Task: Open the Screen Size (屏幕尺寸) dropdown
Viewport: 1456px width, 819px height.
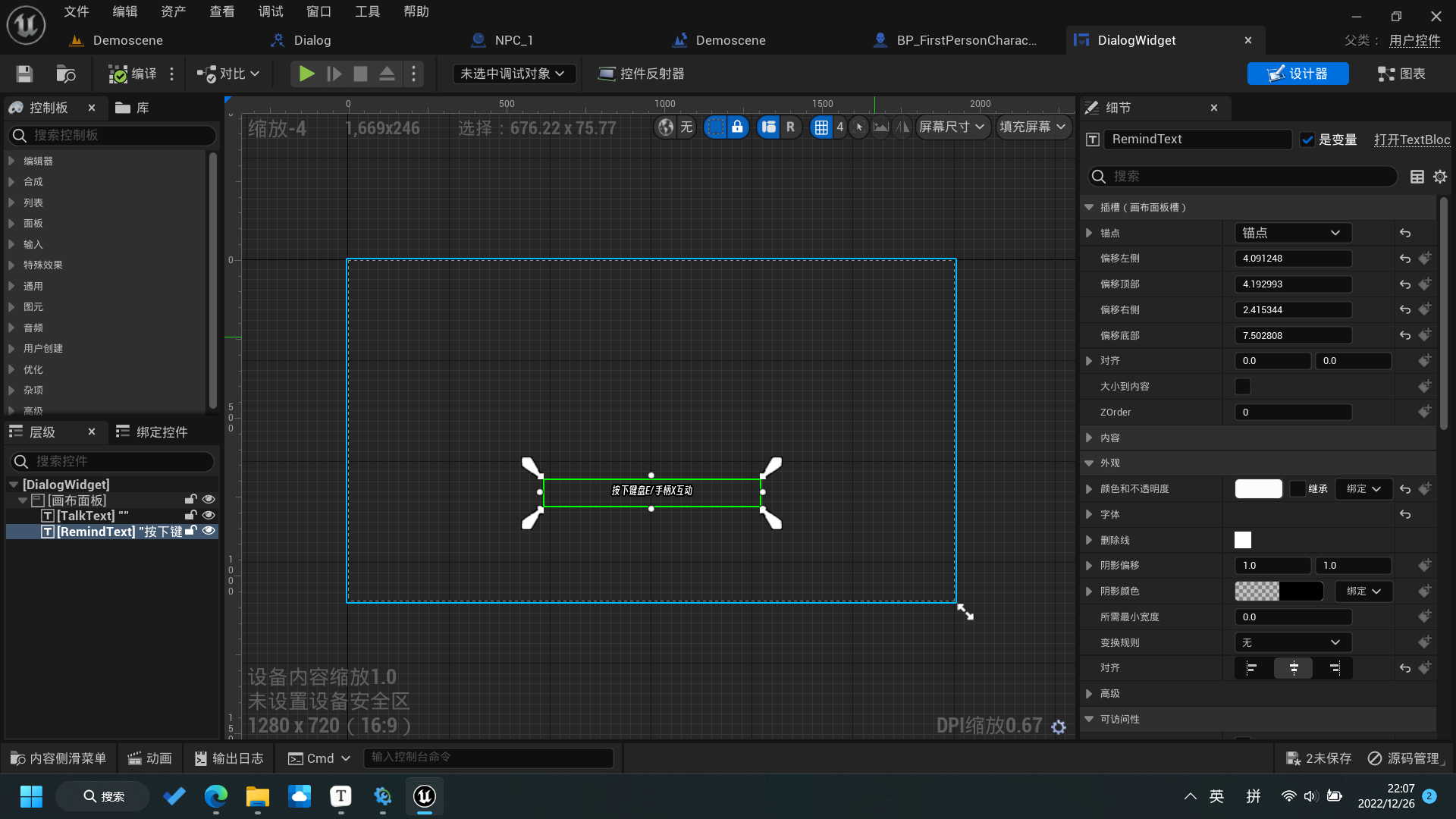Action: [951, 127]
